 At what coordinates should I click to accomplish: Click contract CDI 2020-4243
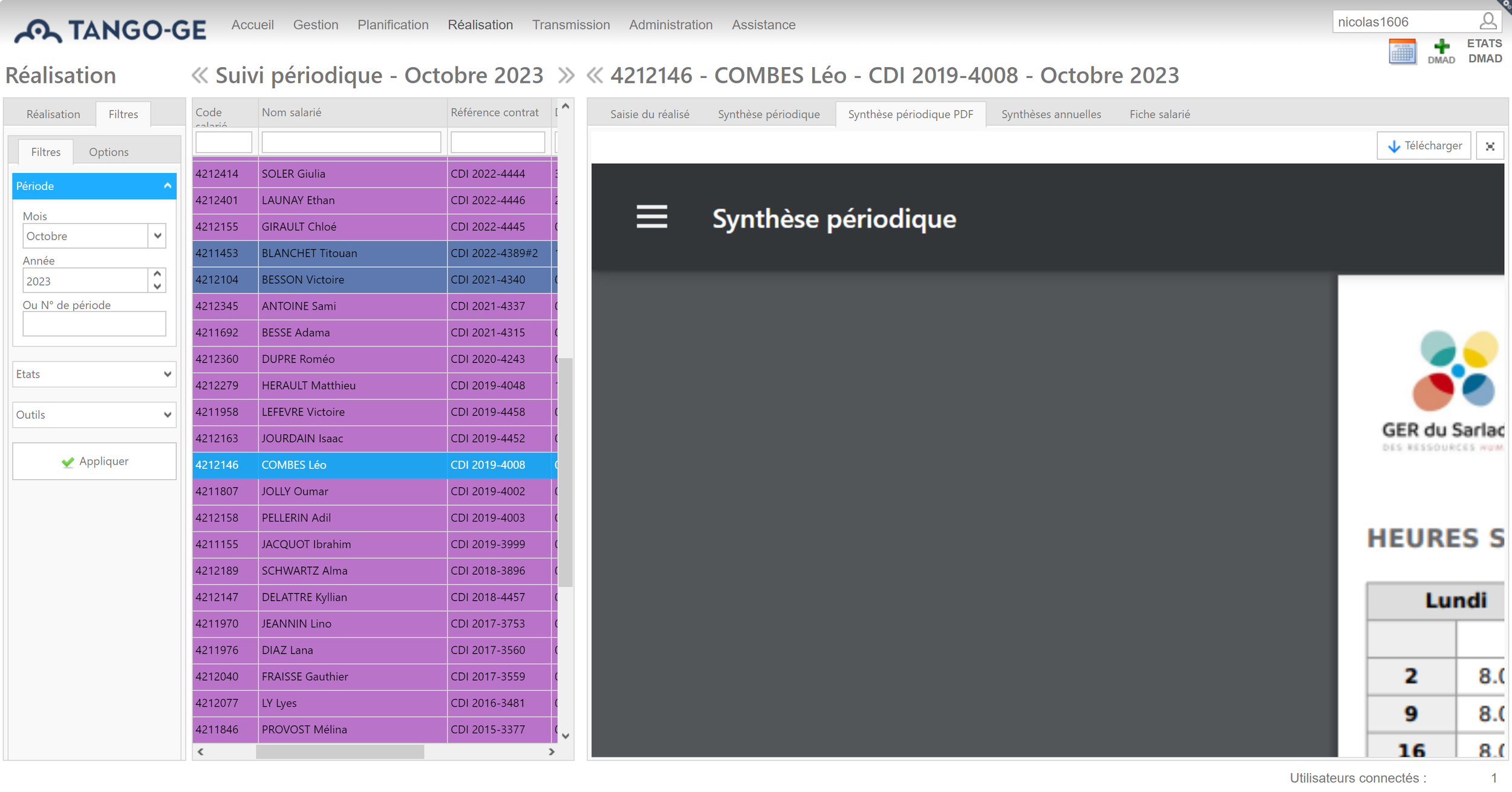click(x=488, y=359)
